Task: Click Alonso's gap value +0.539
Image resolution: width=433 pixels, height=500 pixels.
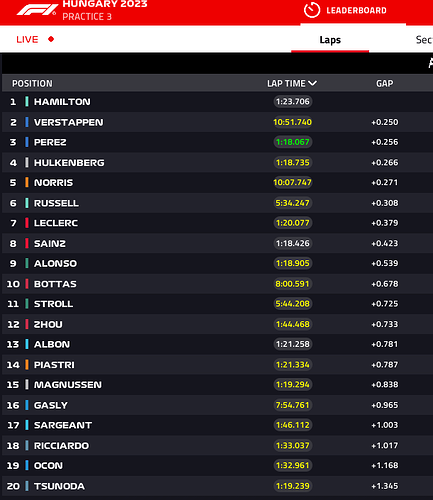Action: pyautogui.click(x=385, y=263)
